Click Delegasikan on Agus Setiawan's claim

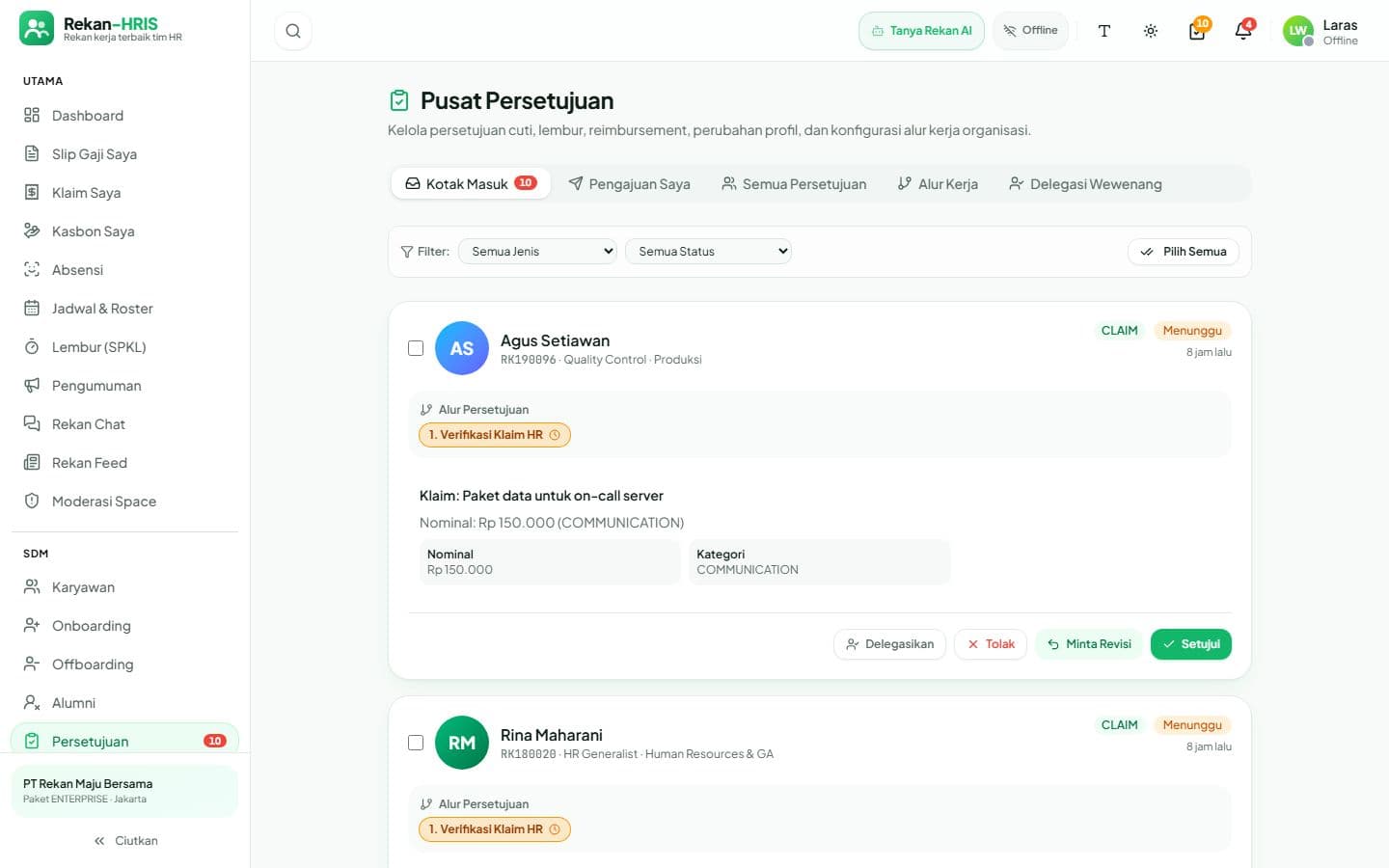click(889, 644)
